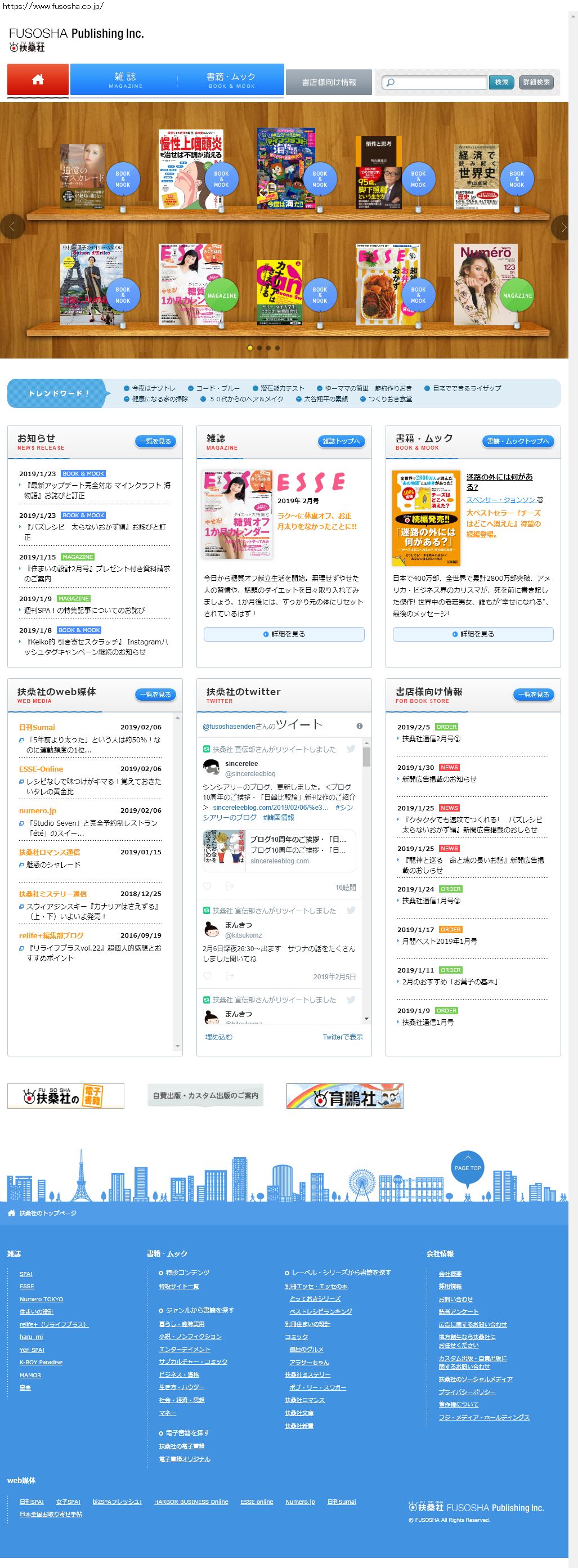Click Twitter widget info icon
Screen dimensions: 578x1568
point(360,726)
